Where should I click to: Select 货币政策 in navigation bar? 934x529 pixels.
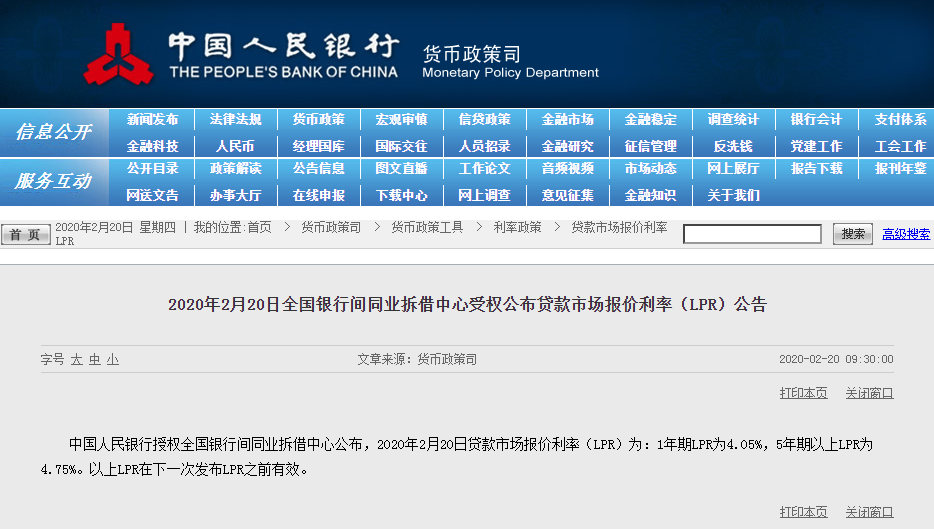(x=319, y=120)
